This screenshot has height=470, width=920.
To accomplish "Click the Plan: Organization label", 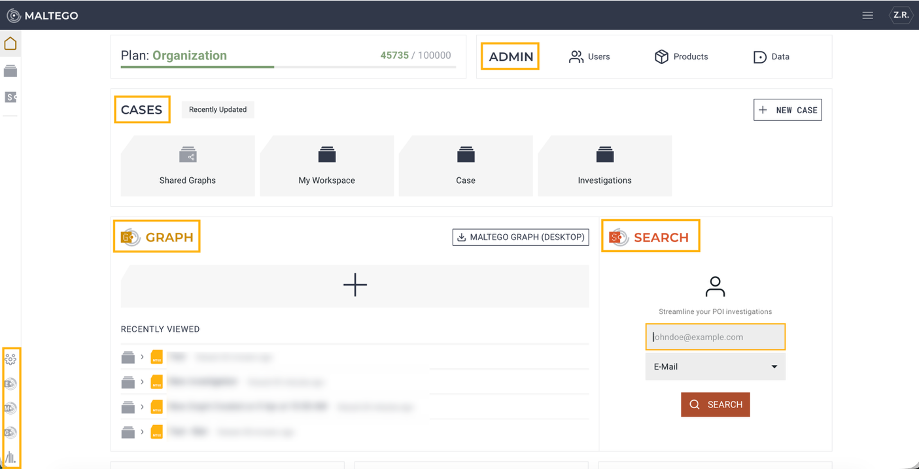I will [174, 56].
